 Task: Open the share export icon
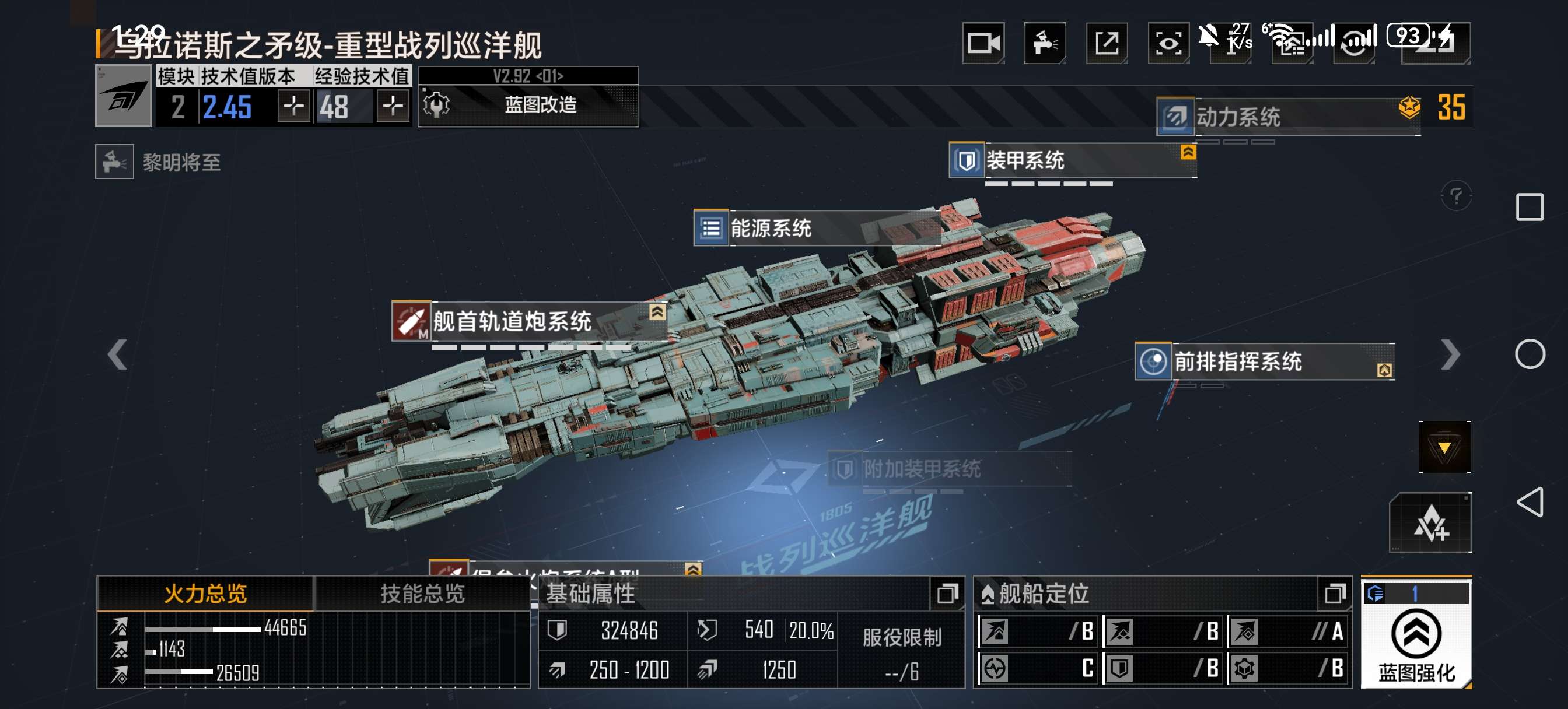tap(1107, 43)
